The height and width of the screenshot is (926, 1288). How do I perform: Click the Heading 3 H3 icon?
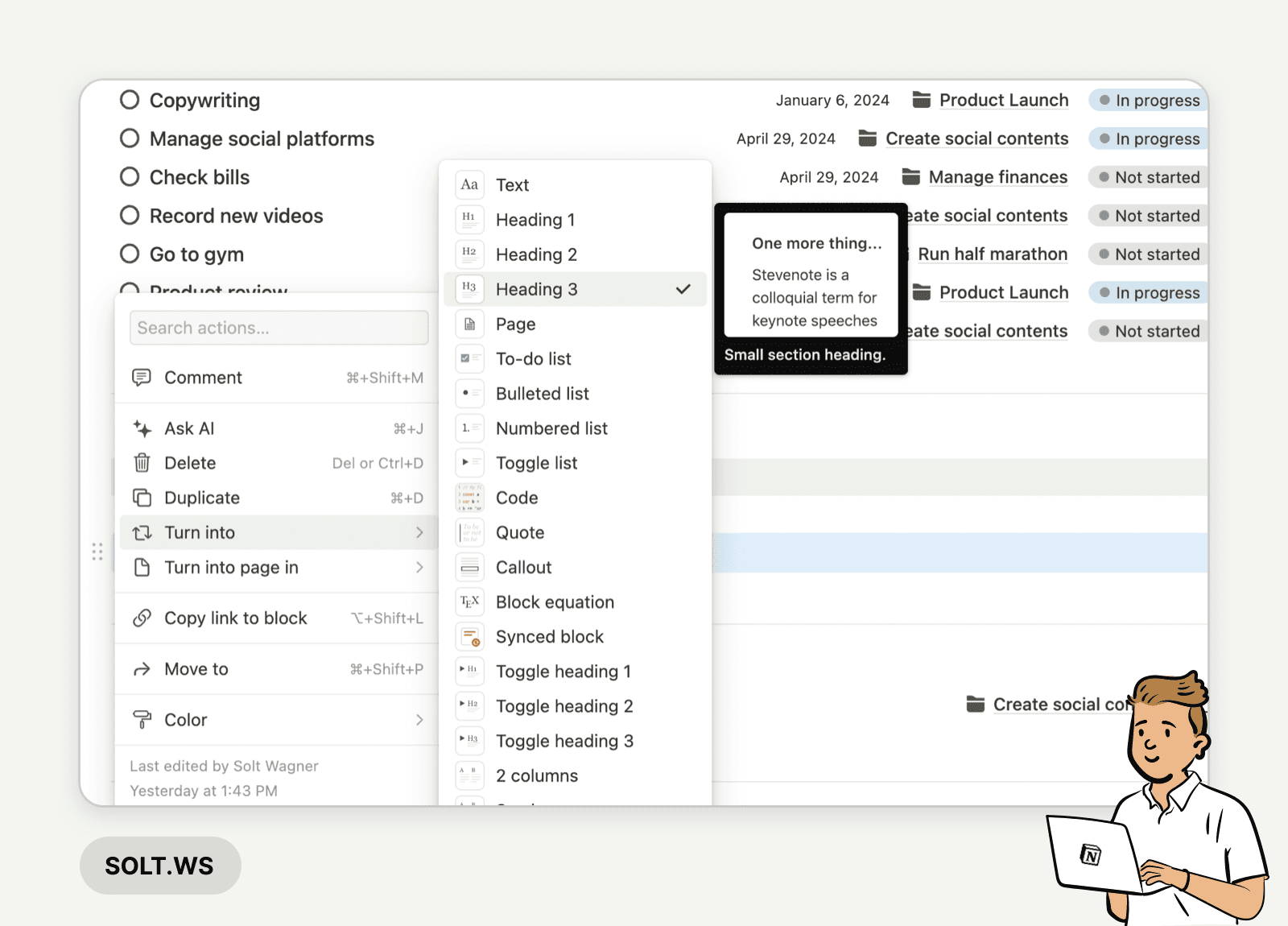coord(469,288)
